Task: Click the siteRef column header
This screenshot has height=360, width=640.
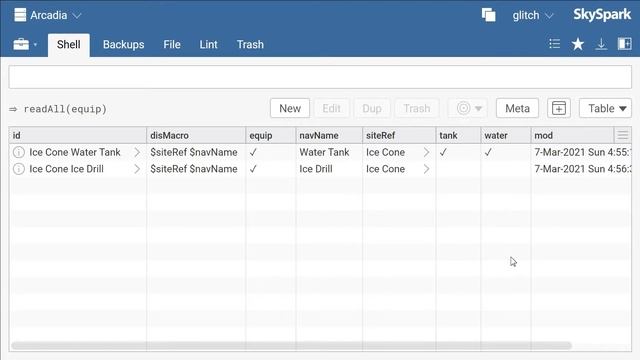Action: coord(399,136)
